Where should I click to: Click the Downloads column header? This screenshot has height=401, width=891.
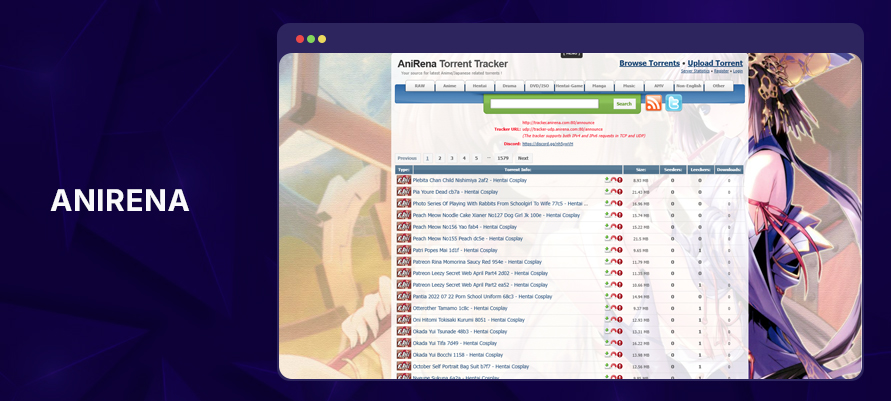click(x=729, y=170)
